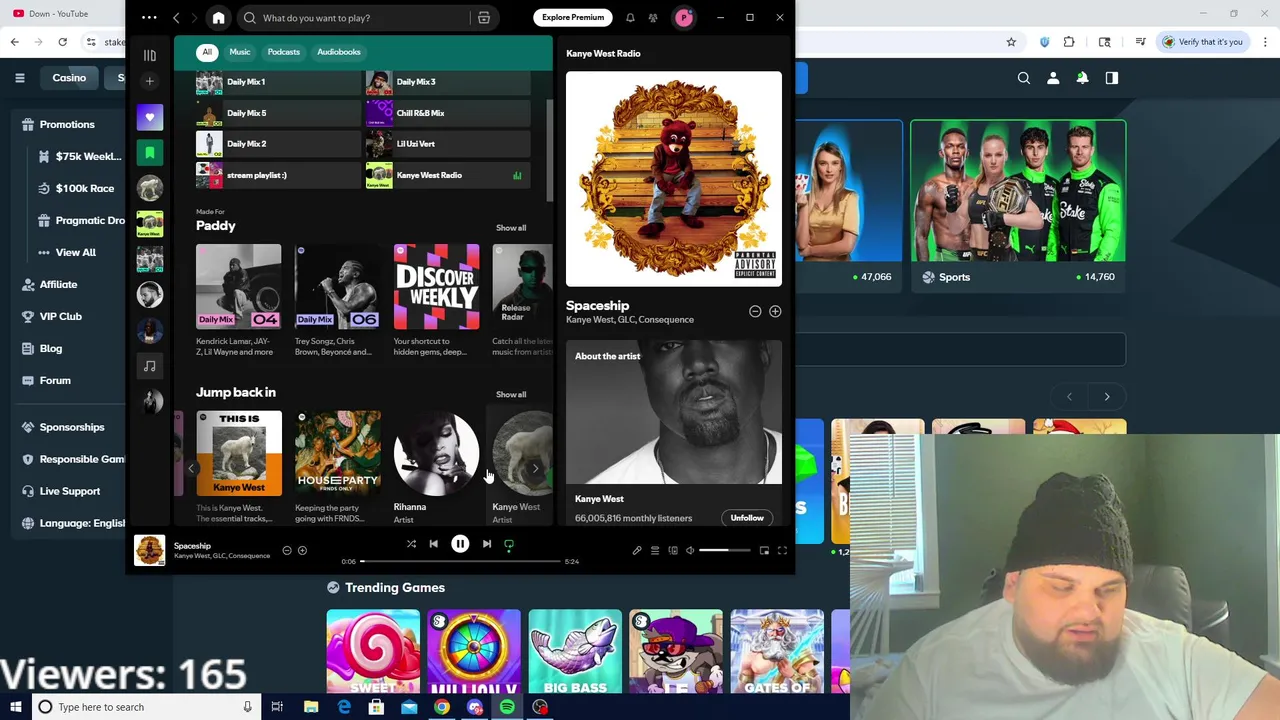Image resolution: width=1280 pixels, height=720 pixels.
Task: Open Browse icon inside Spotify search bar
Action: click(484, 18)
